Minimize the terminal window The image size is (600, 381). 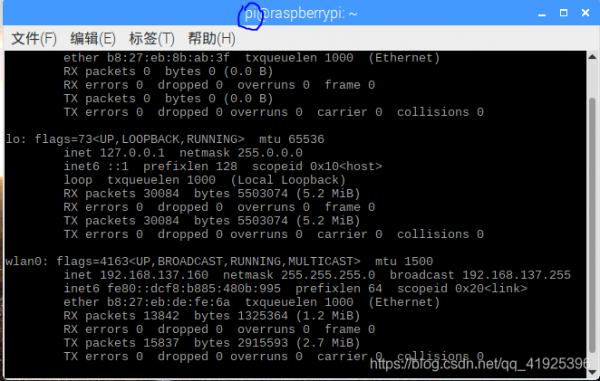[542, 14]
